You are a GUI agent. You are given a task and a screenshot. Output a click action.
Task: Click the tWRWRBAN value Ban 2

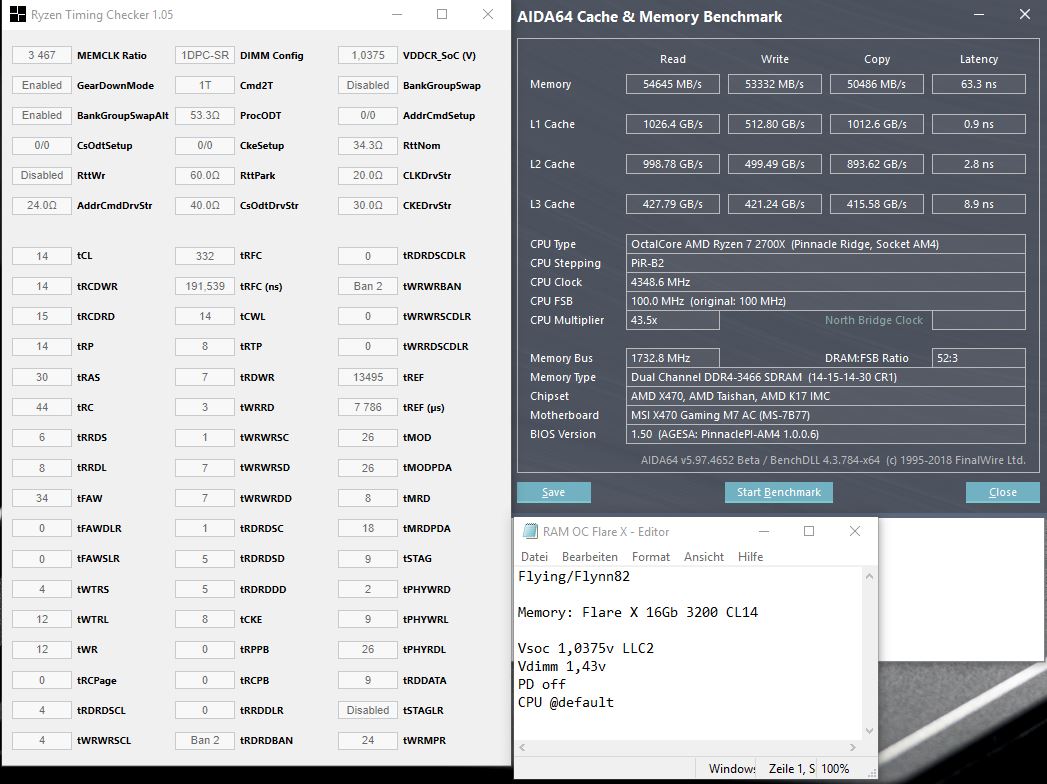(367, 286)
